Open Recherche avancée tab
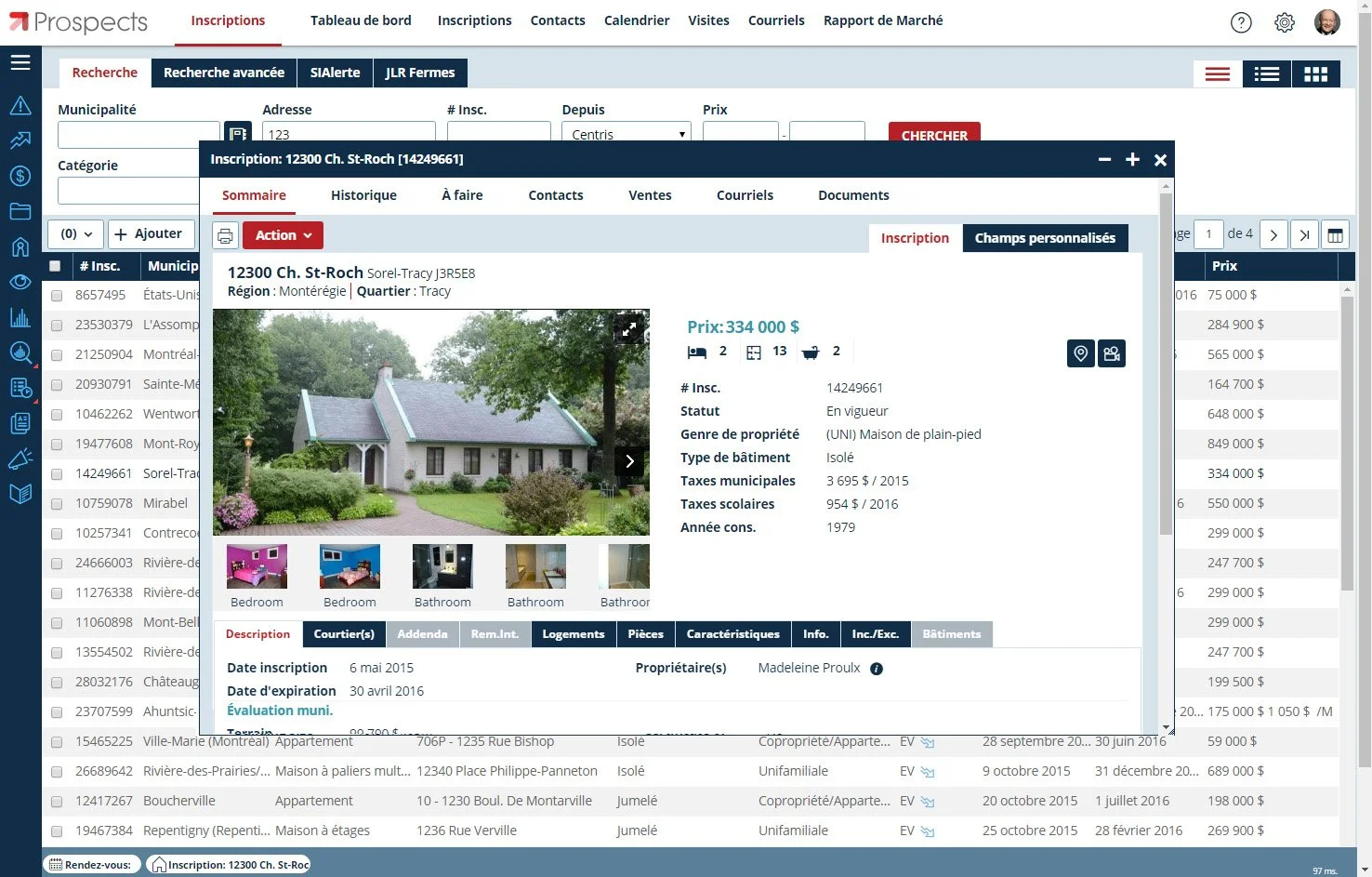This screenshot has height=877, width=1372. (224, 73)
